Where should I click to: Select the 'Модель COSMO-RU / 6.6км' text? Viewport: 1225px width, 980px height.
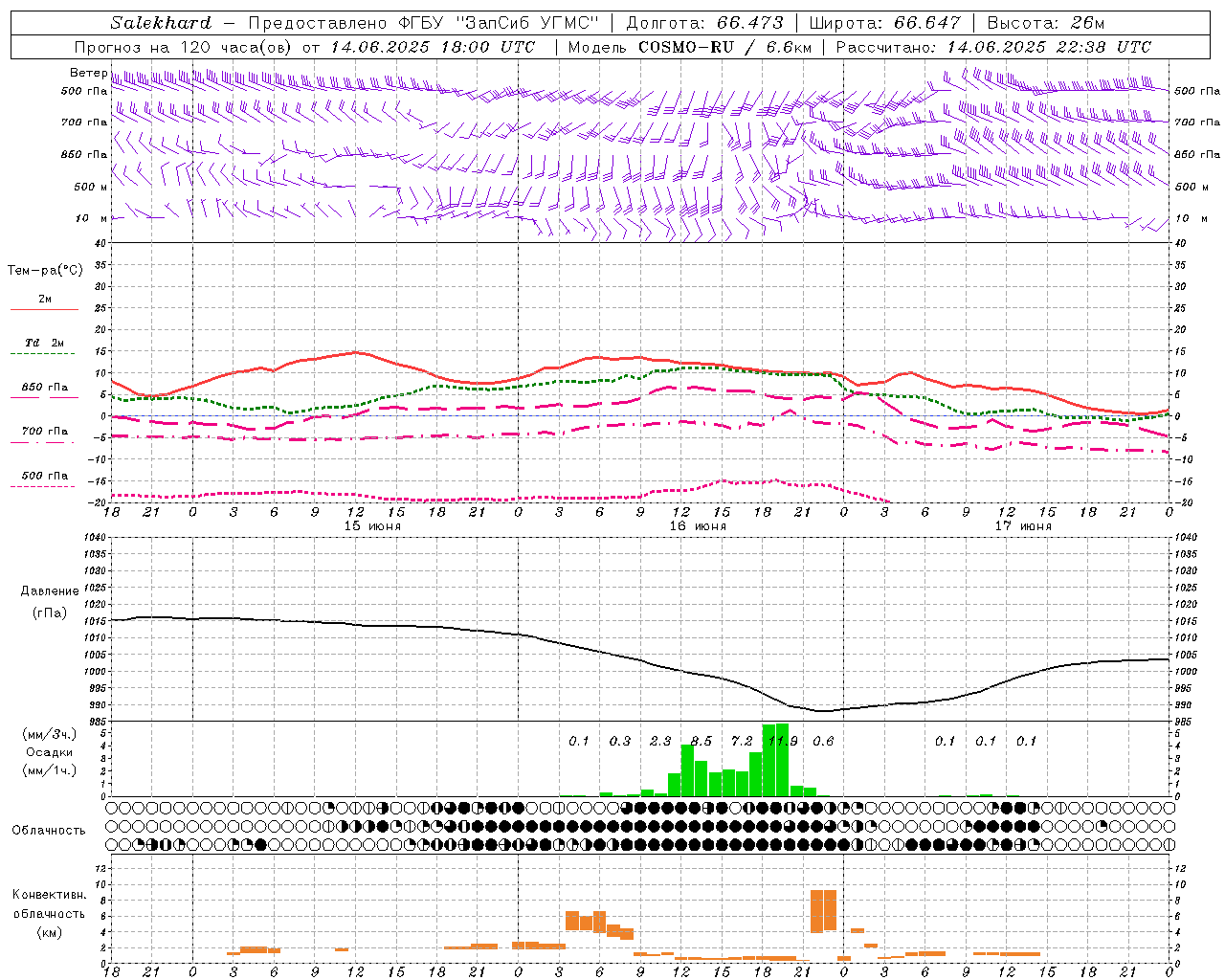tap(689, 47)
